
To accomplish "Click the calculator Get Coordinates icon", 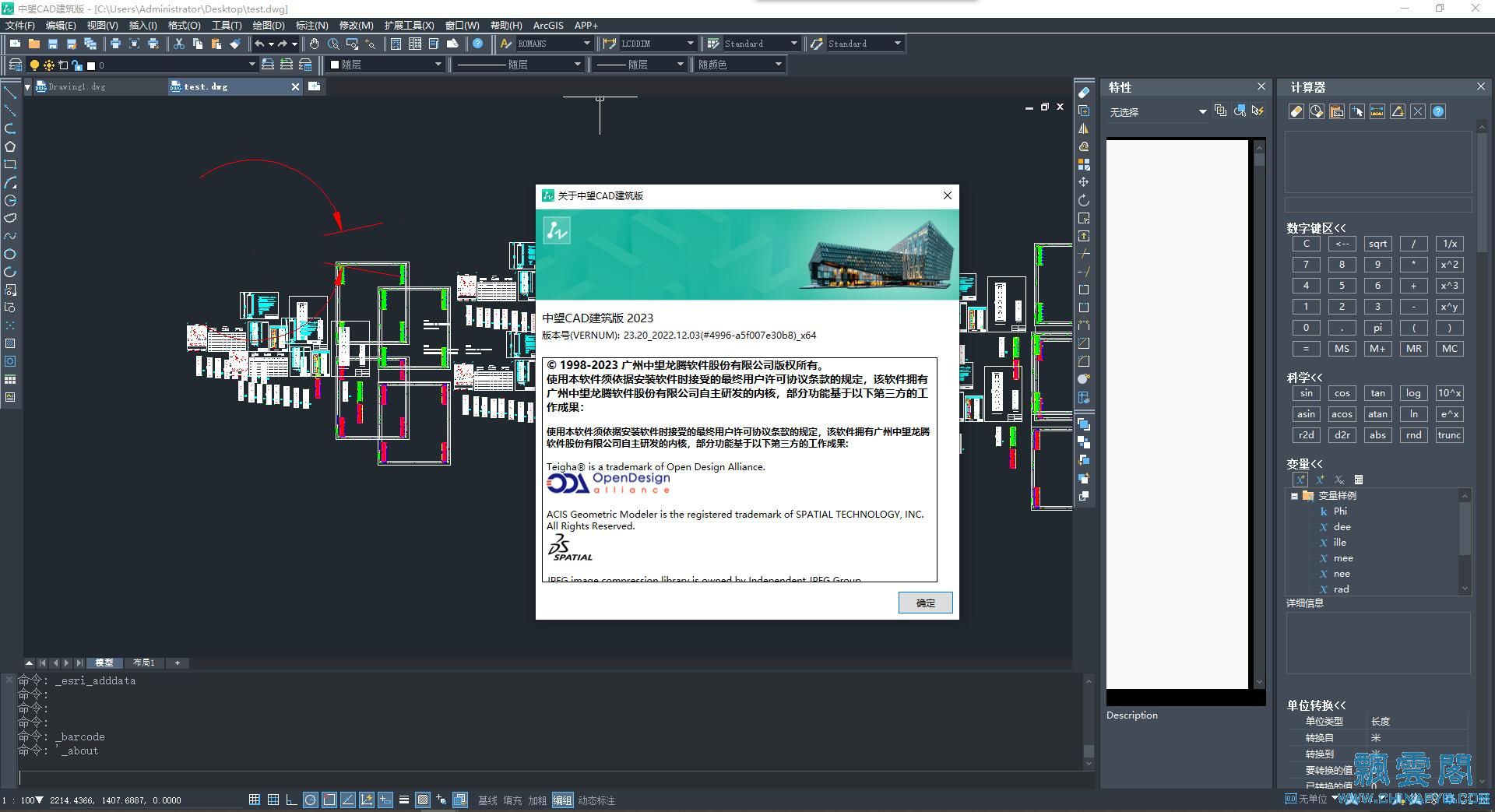I will click(1356, 111).
